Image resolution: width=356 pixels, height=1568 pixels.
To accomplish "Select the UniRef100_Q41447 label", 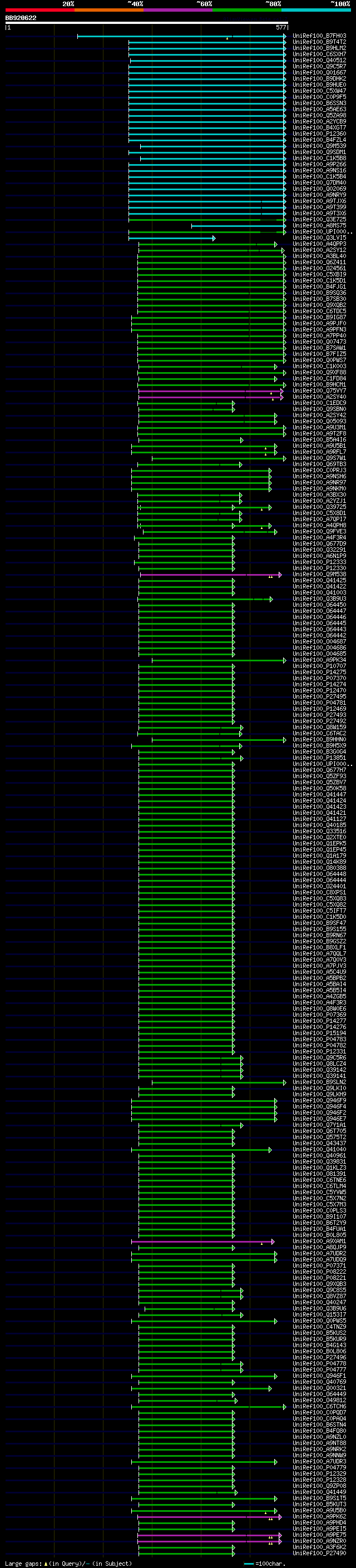I will (x=319, y=795).
